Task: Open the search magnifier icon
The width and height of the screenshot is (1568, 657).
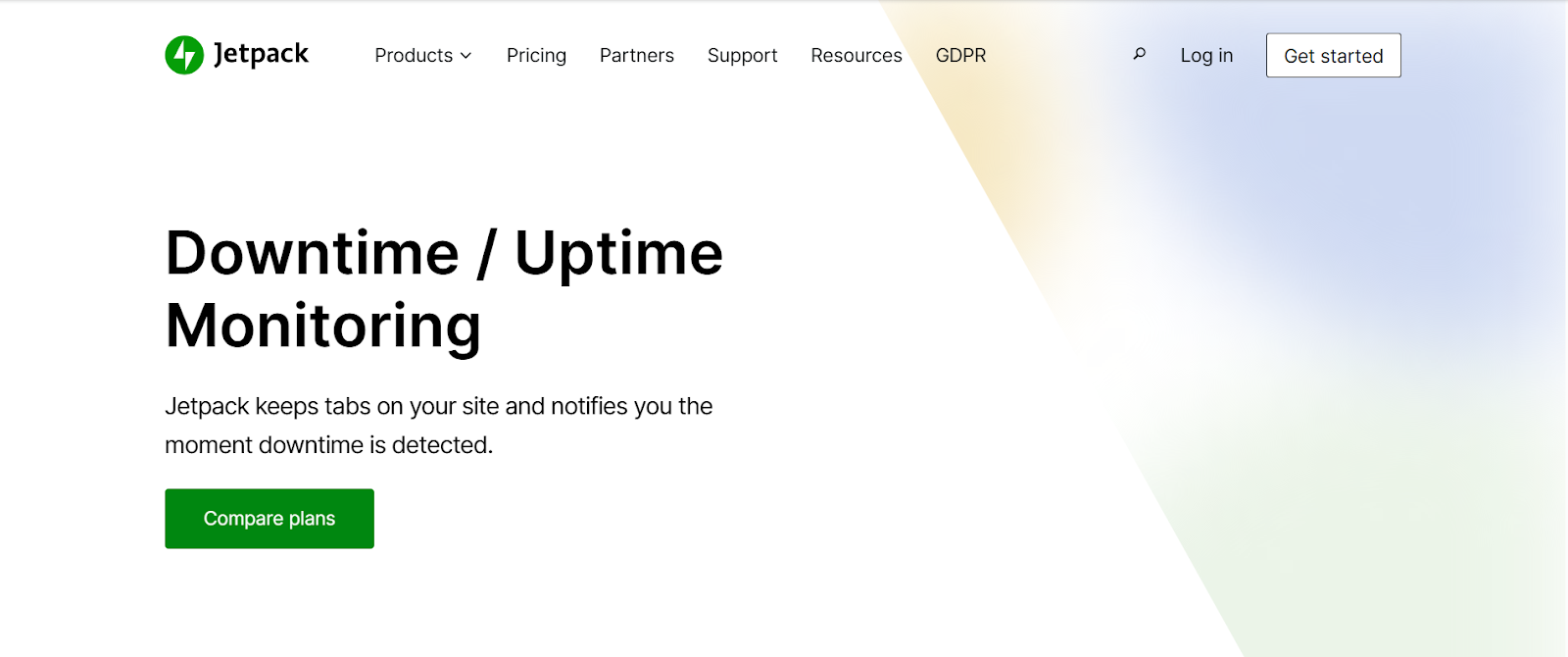Action: point(1139,54)
